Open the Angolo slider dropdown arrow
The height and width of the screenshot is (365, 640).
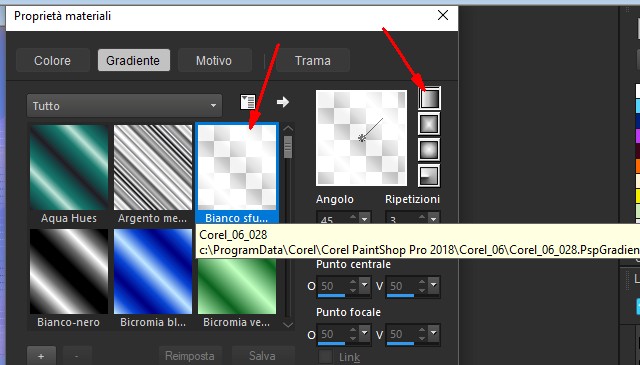pos(364,218)
